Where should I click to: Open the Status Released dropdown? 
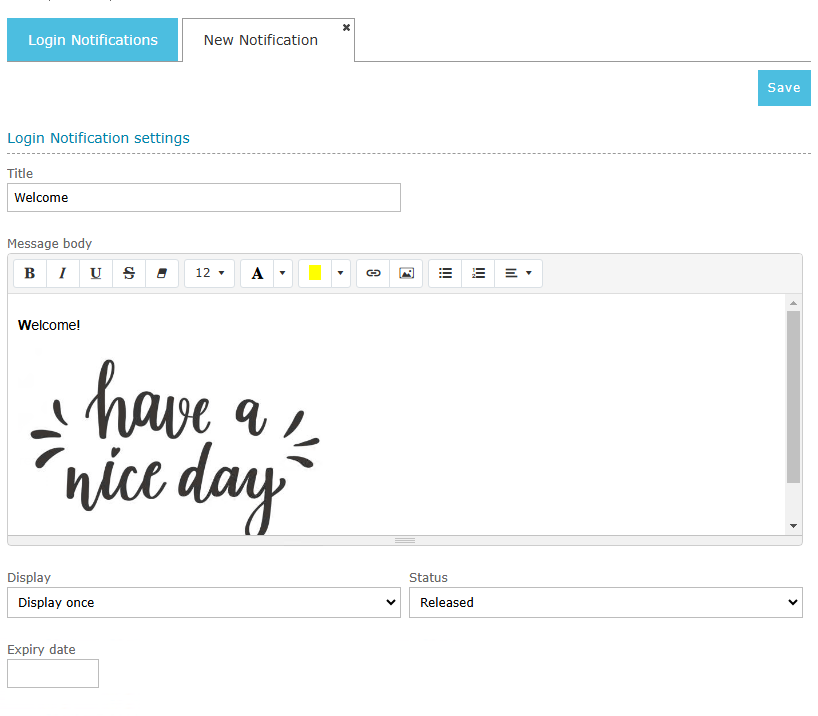point(605,602)
